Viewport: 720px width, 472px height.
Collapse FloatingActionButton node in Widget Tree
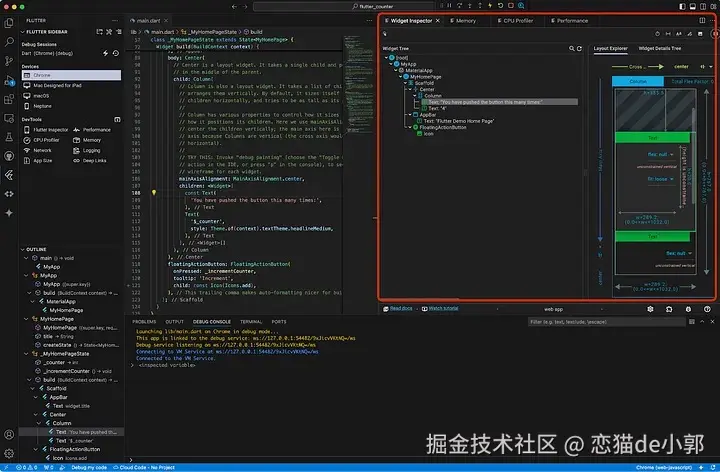pyautogui.click(x=410, y=127)
